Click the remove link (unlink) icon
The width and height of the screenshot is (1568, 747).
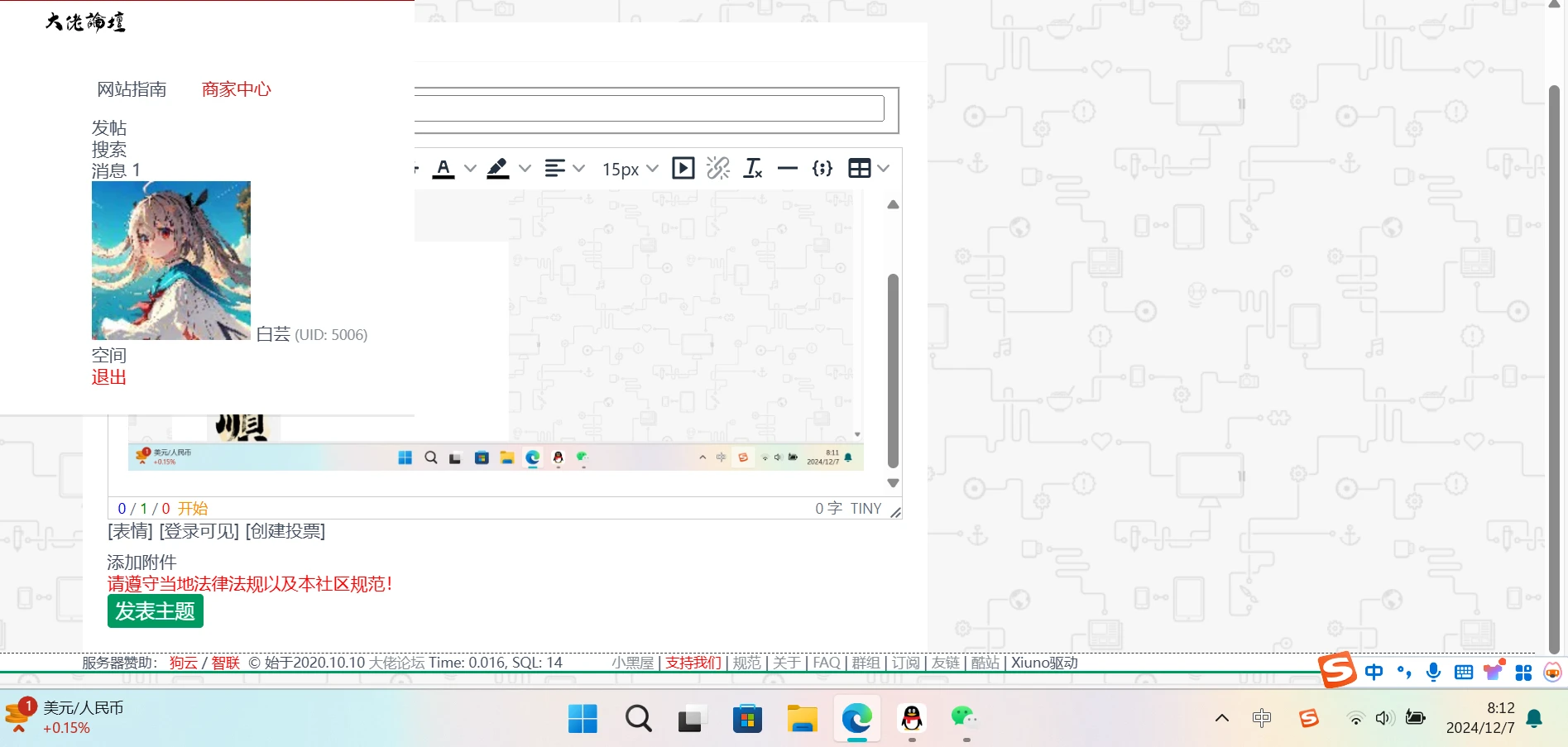(x=718, y=169)
